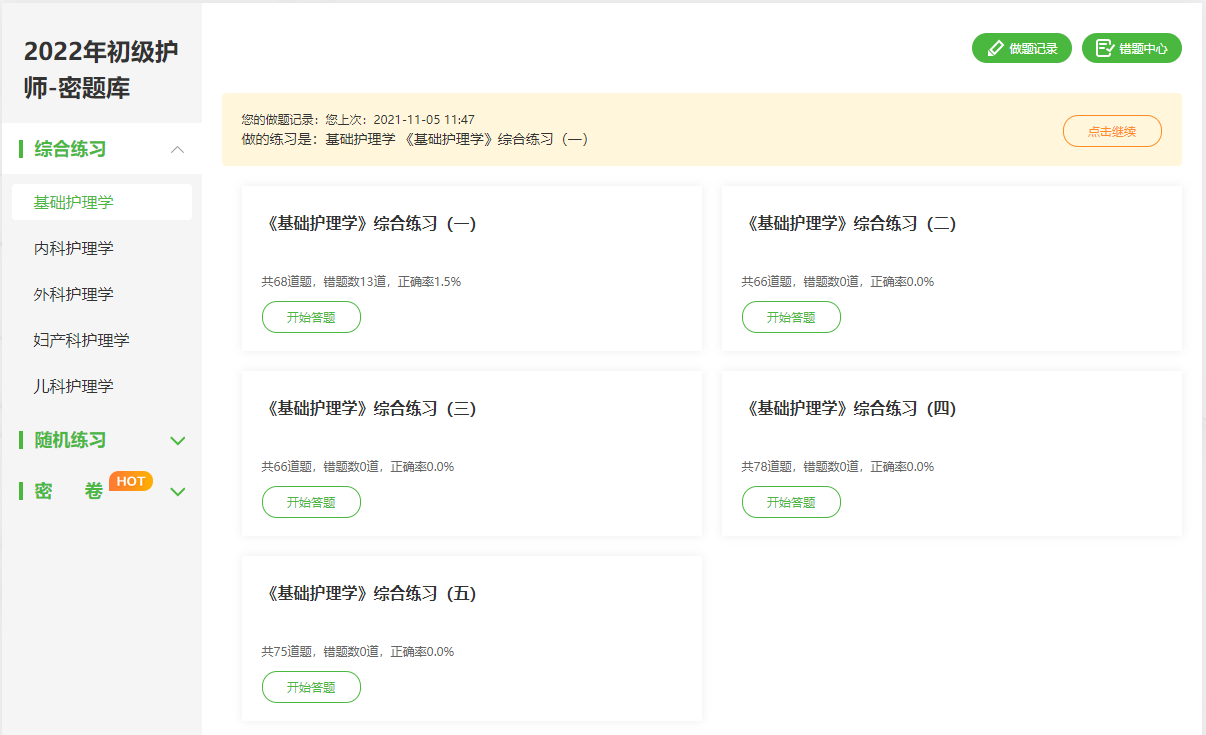Click the 2022年初级护师-密题库 title

click(x=101, y=70)
